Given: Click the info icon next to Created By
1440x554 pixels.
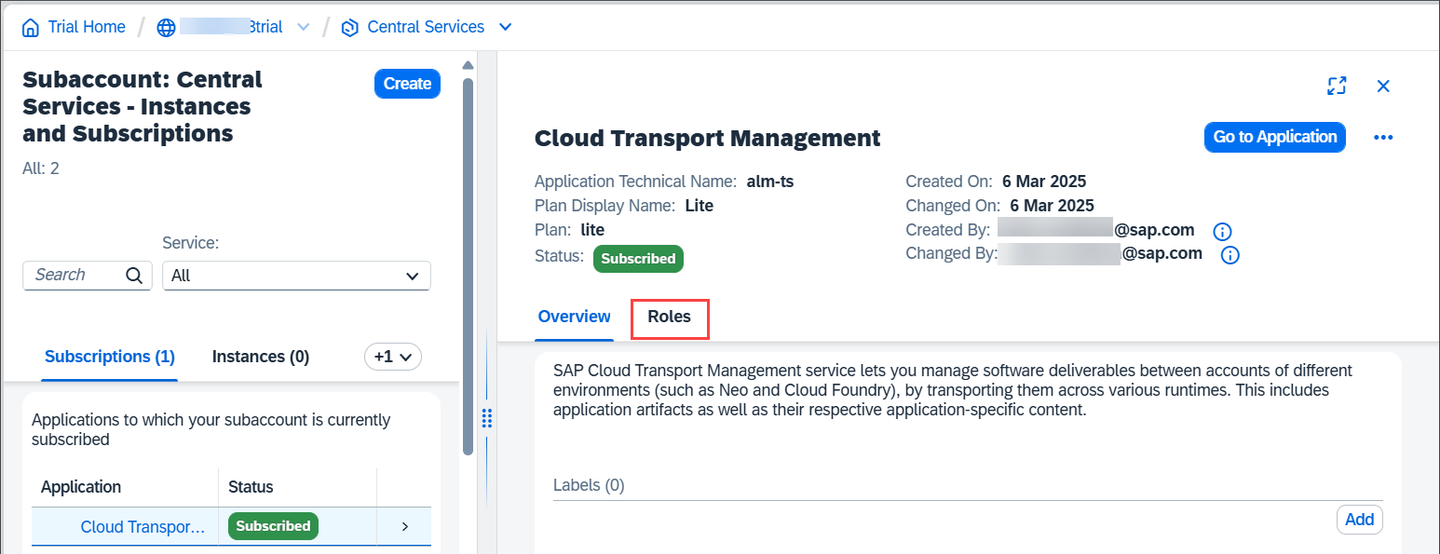Looking at the screenshot, I should (1222, 232).
